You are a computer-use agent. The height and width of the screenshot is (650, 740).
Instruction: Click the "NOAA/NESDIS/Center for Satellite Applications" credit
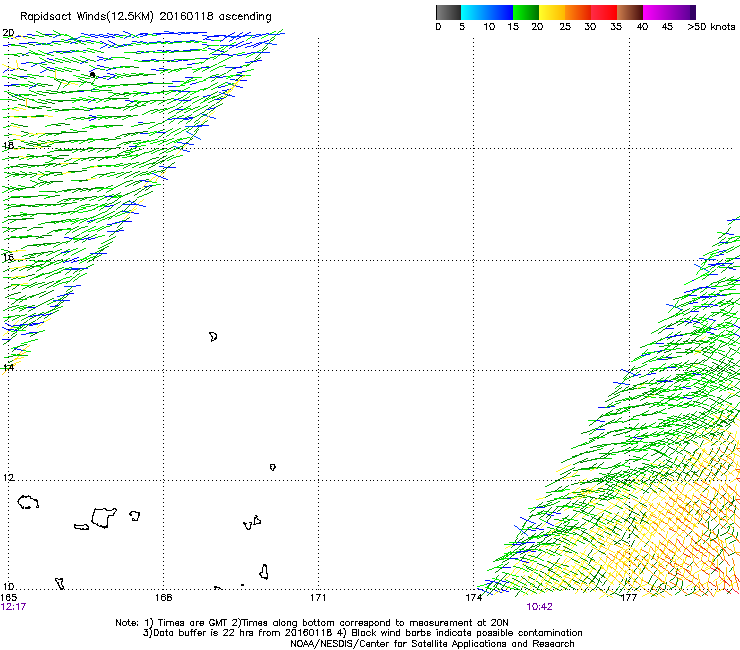coord(399,644)
